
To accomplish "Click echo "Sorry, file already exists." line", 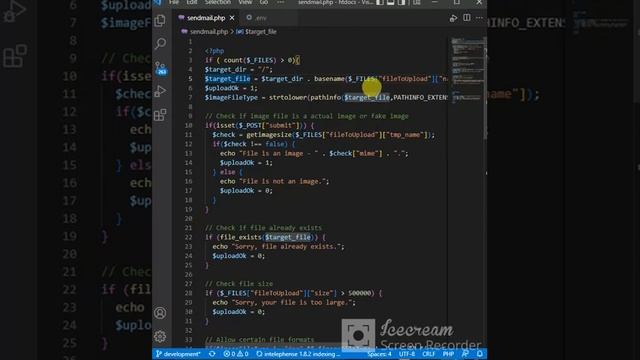I will pos(278,247).
